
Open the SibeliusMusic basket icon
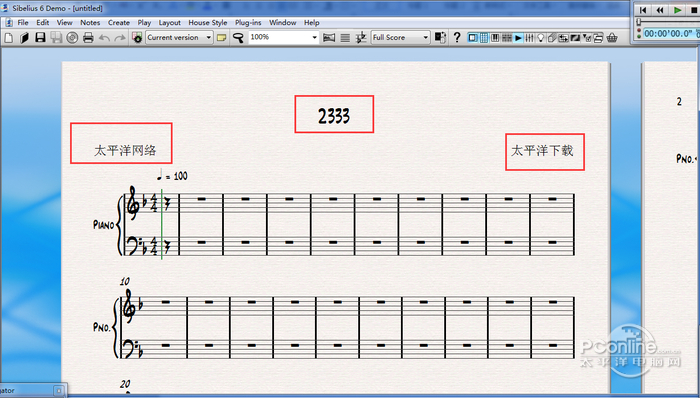[612, 37]
